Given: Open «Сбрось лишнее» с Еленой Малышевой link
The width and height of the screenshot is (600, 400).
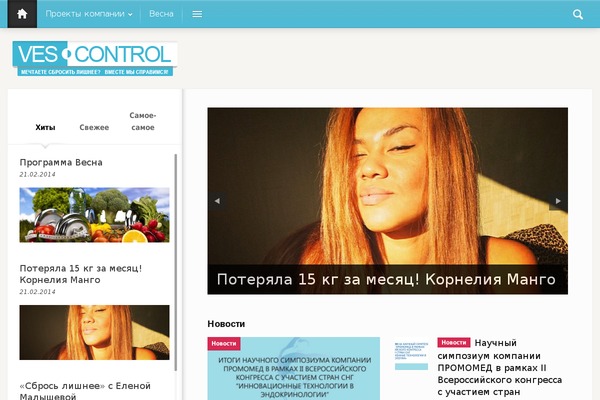Looking at the screenshot, I should (85, 390).
